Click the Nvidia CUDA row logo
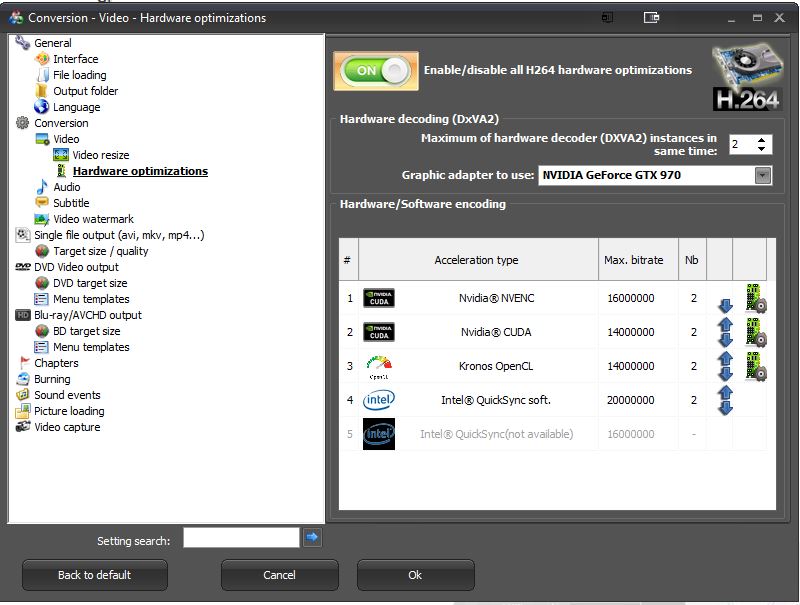This screenshot has height=605, width=800. (379, 332)
